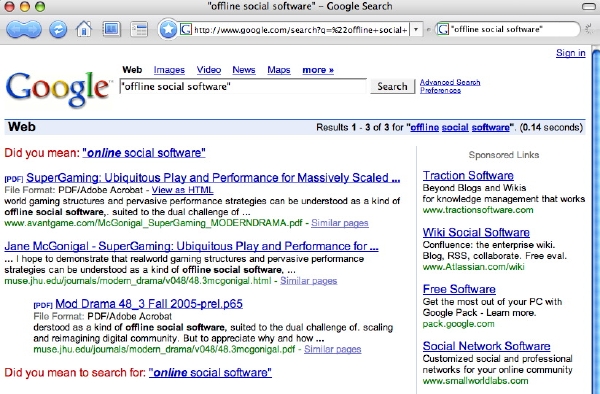
Task: Open the Traction Software sponsored link
Action: 468,176
